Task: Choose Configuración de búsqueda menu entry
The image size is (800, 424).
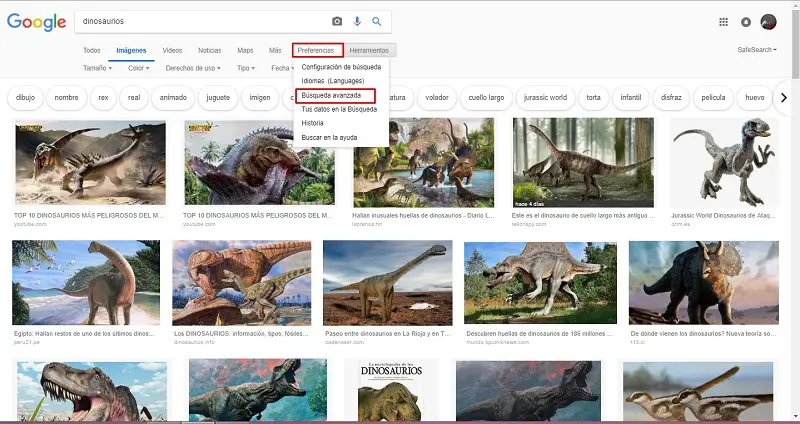Action: coord(341,67)
